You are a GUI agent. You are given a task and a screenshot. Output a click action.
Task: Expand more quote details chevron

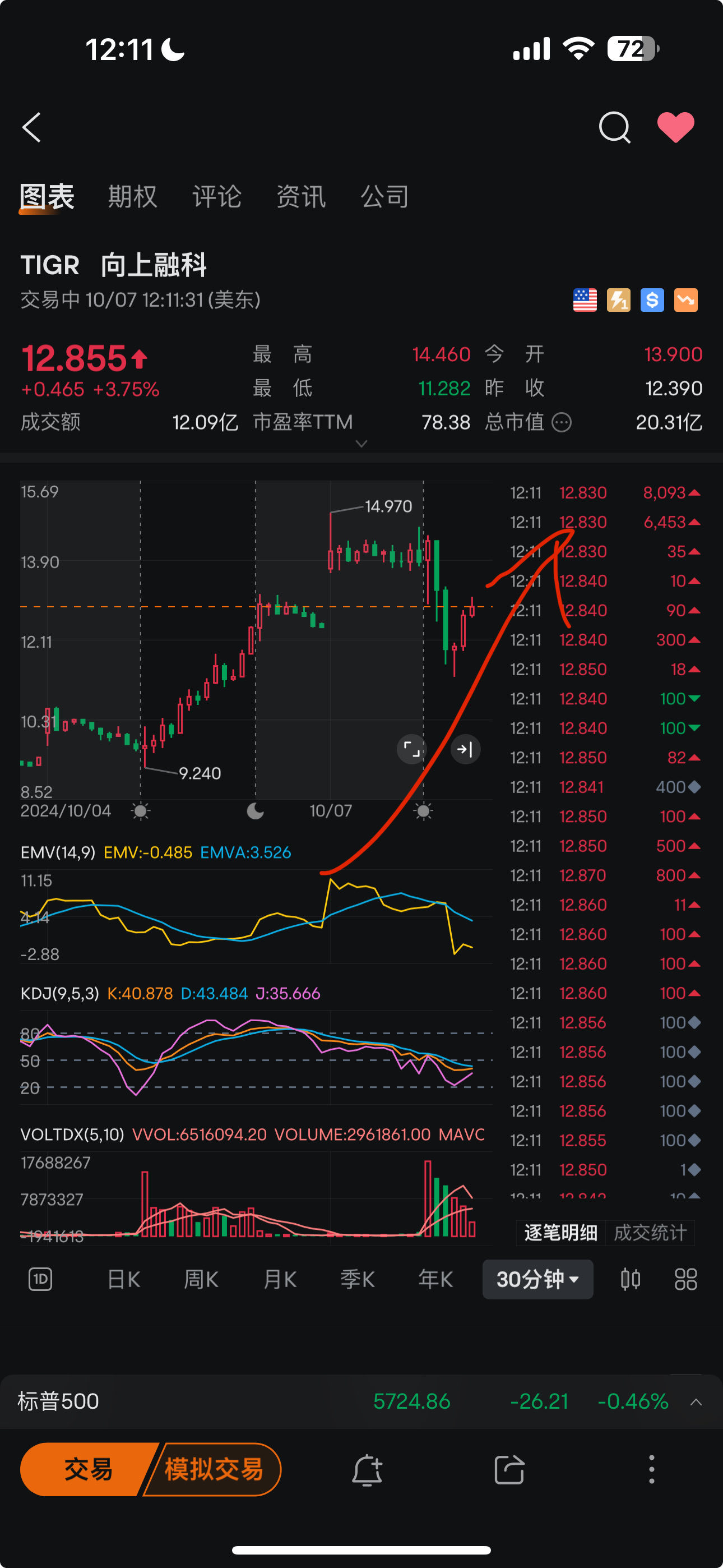pyautogui.click(x=361, y=444)
